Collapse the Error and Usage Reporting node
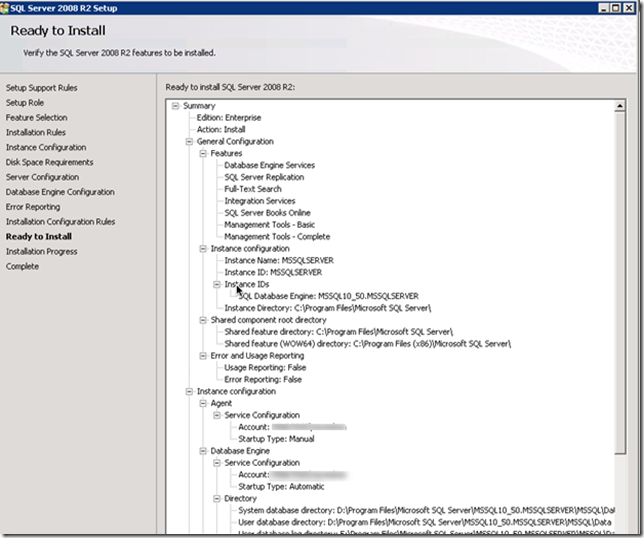 [x=203, y=356]
